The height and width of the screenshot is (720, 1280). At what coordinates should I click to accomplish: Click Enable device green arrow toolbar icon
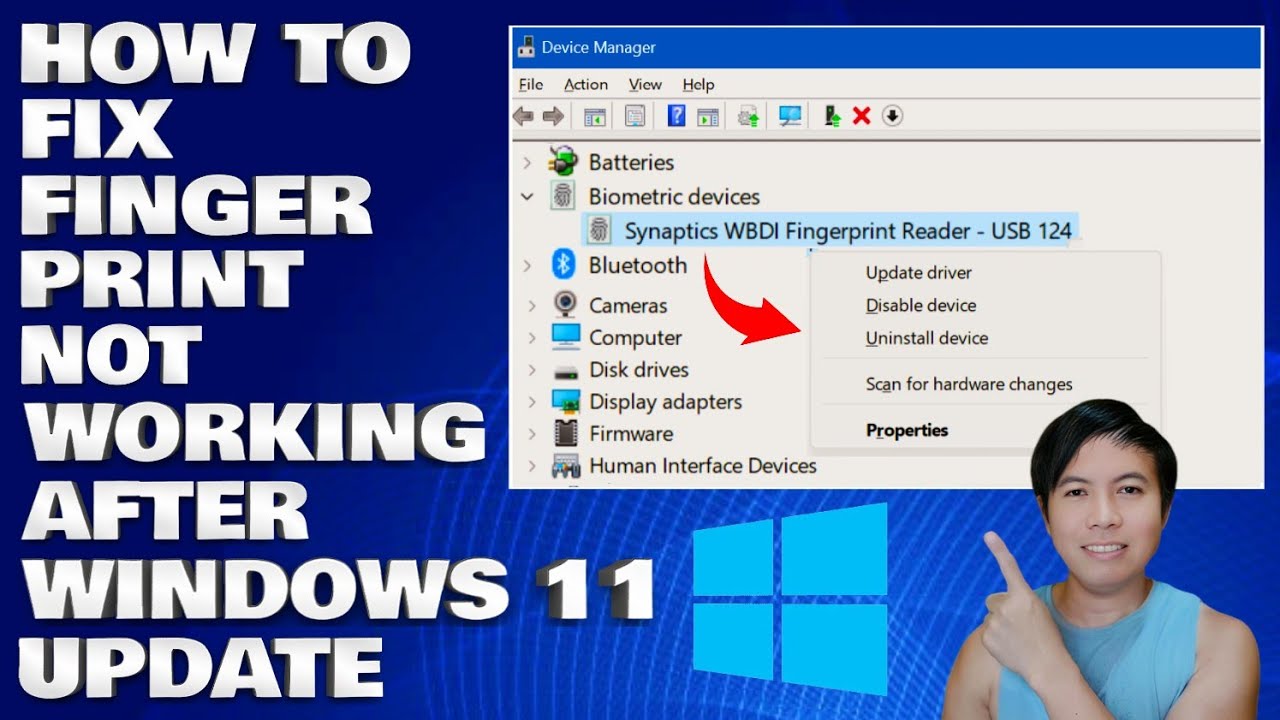[832, 117]
